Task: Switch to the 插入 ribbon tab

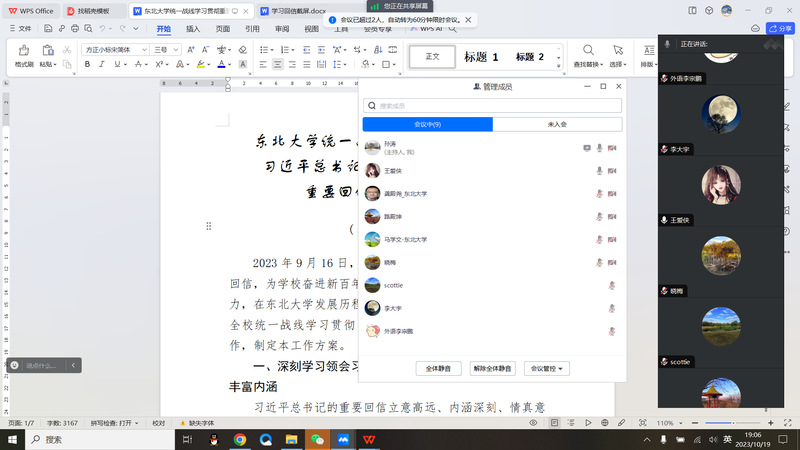Action: pyautogui.click(x=193, y=29)
